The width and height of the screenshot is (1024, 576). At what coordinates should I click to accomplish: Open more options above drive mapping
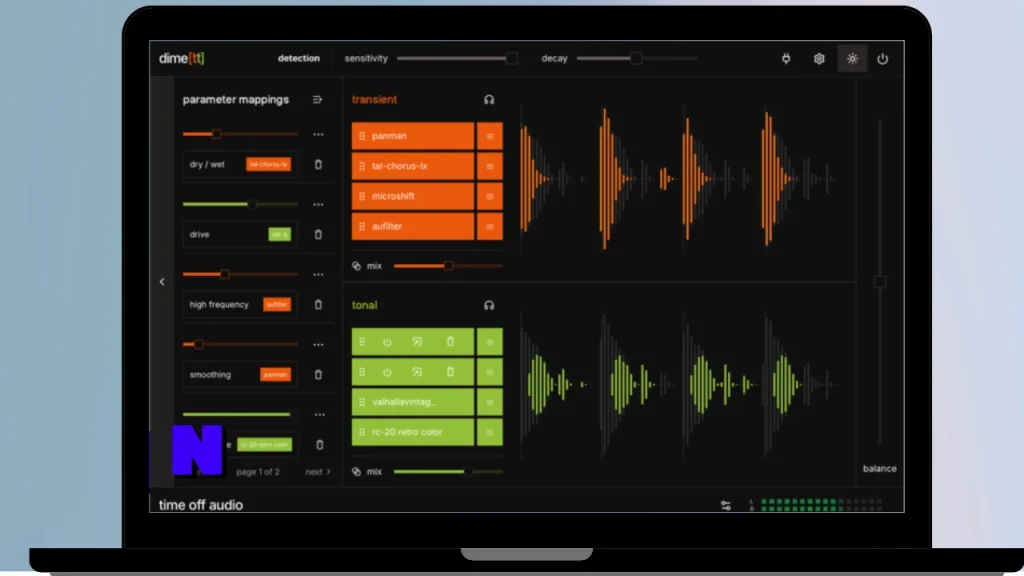click(x=318, y=204)
